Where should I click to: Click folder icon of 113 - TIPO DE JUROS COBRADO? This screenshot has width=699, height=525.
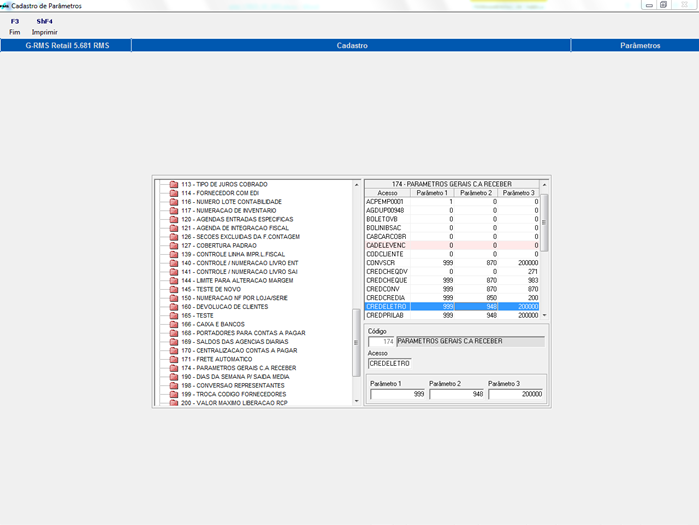(174, 185)
